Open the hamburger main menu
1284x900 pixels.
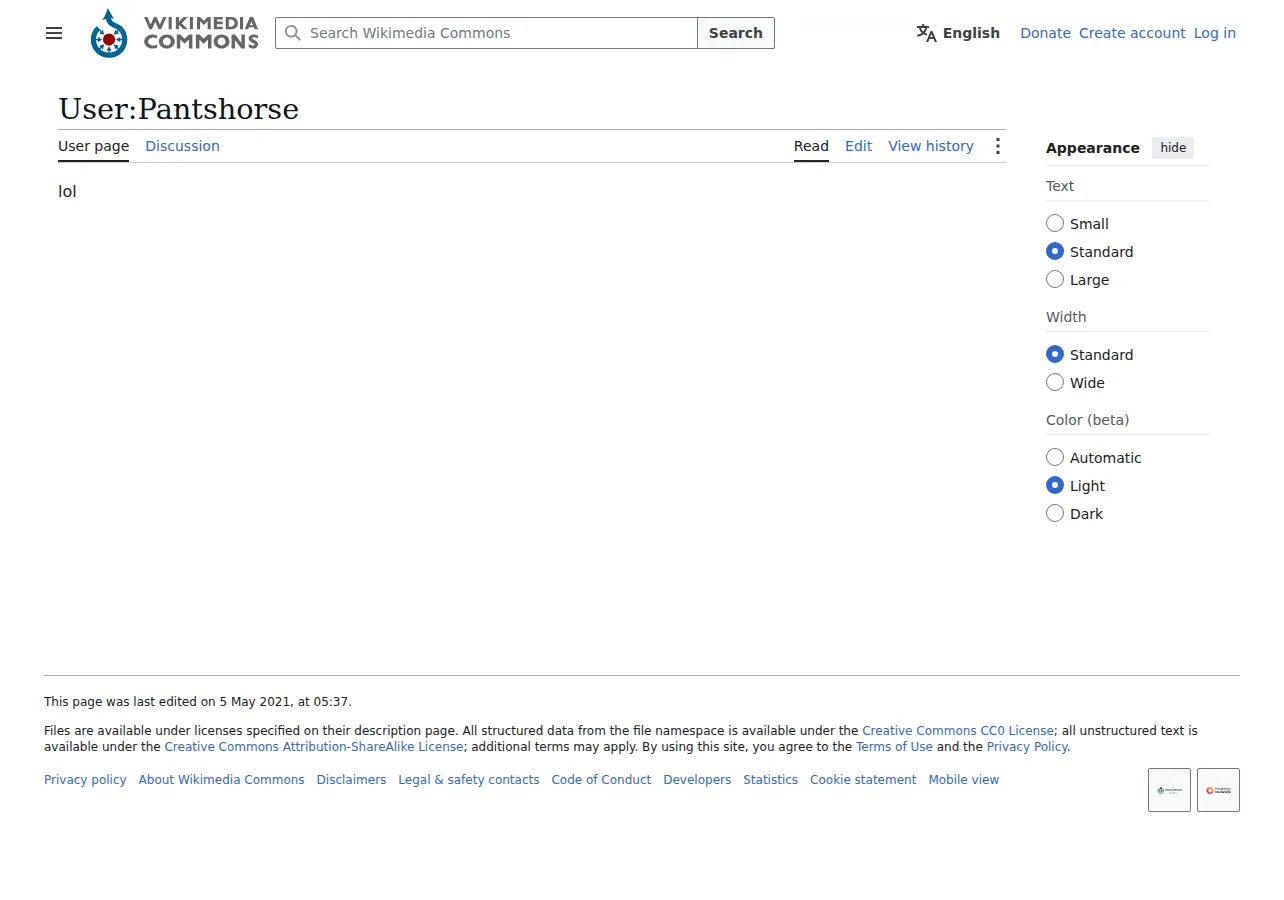pos(54,33)
